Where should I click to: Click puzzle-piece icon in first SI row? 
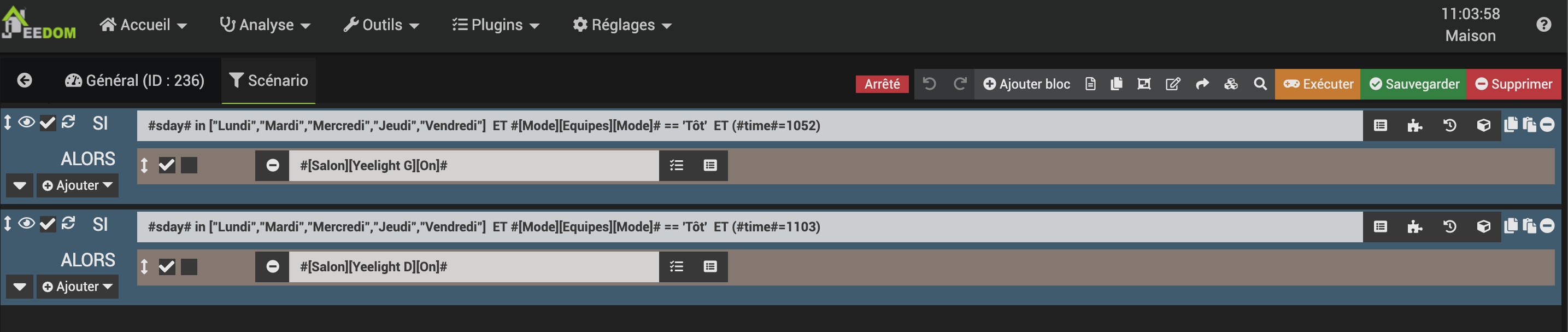[1414, 125]
